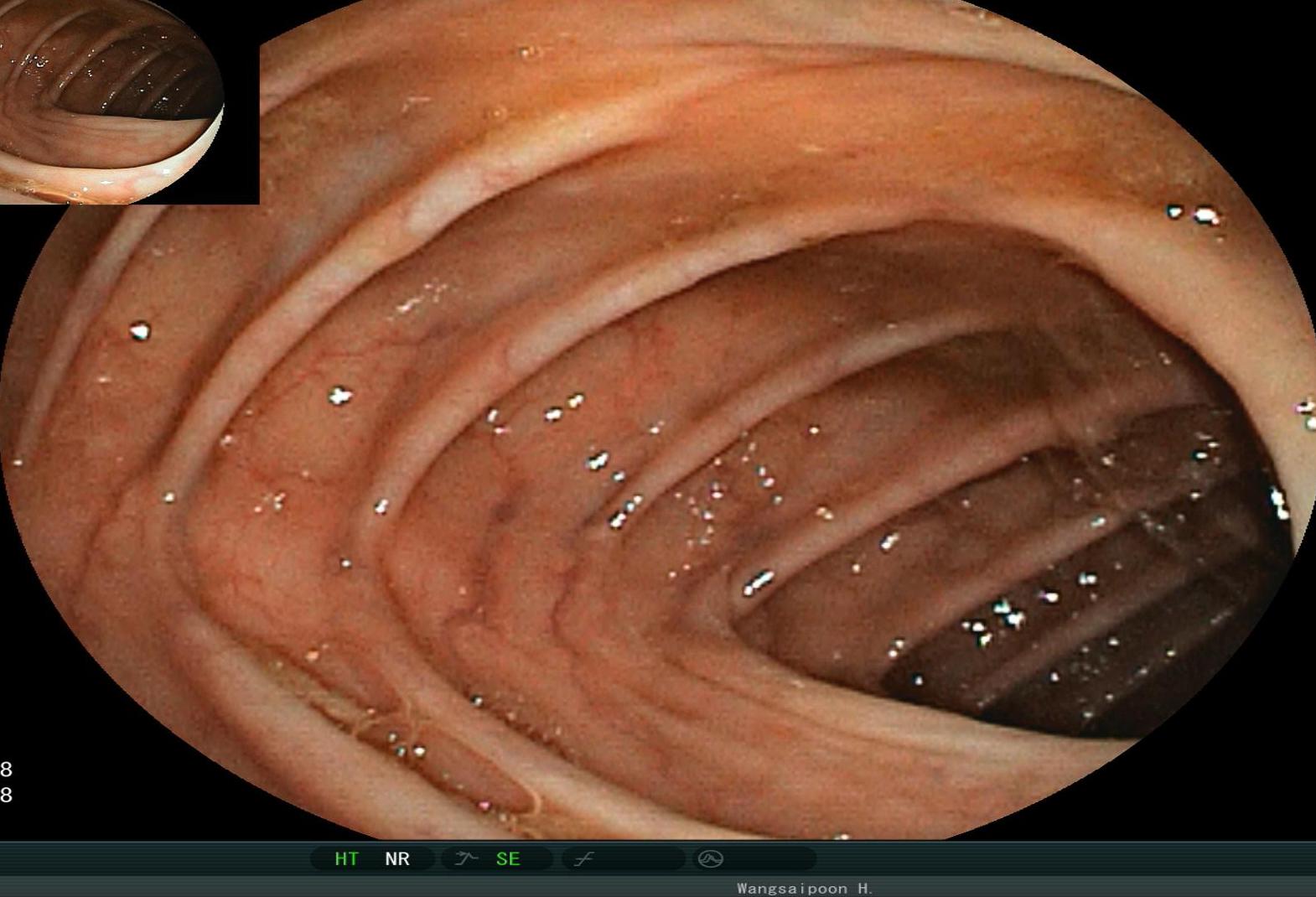1316x897 pixels.
Task: Click the main endoscopic image view
Action: tap(658, 419)
